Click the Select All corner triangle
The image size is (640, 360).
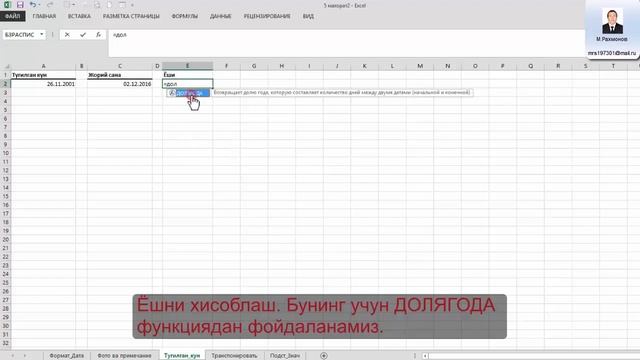click(x=6, y=66)
